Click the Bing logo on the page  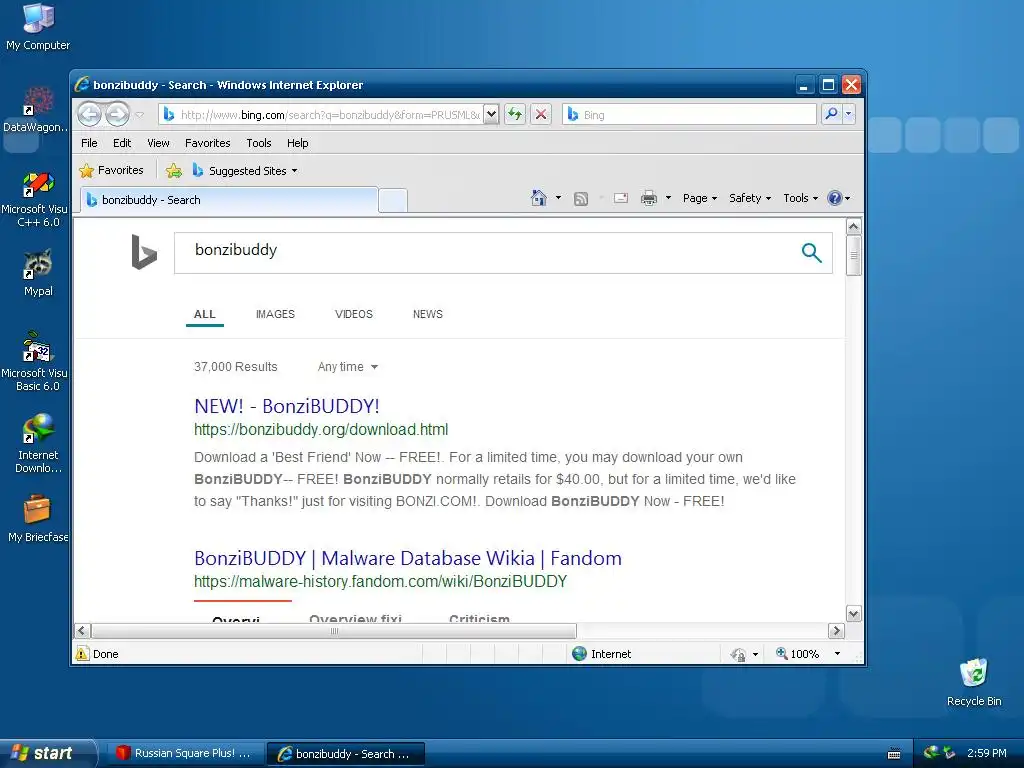pos(144,251)
